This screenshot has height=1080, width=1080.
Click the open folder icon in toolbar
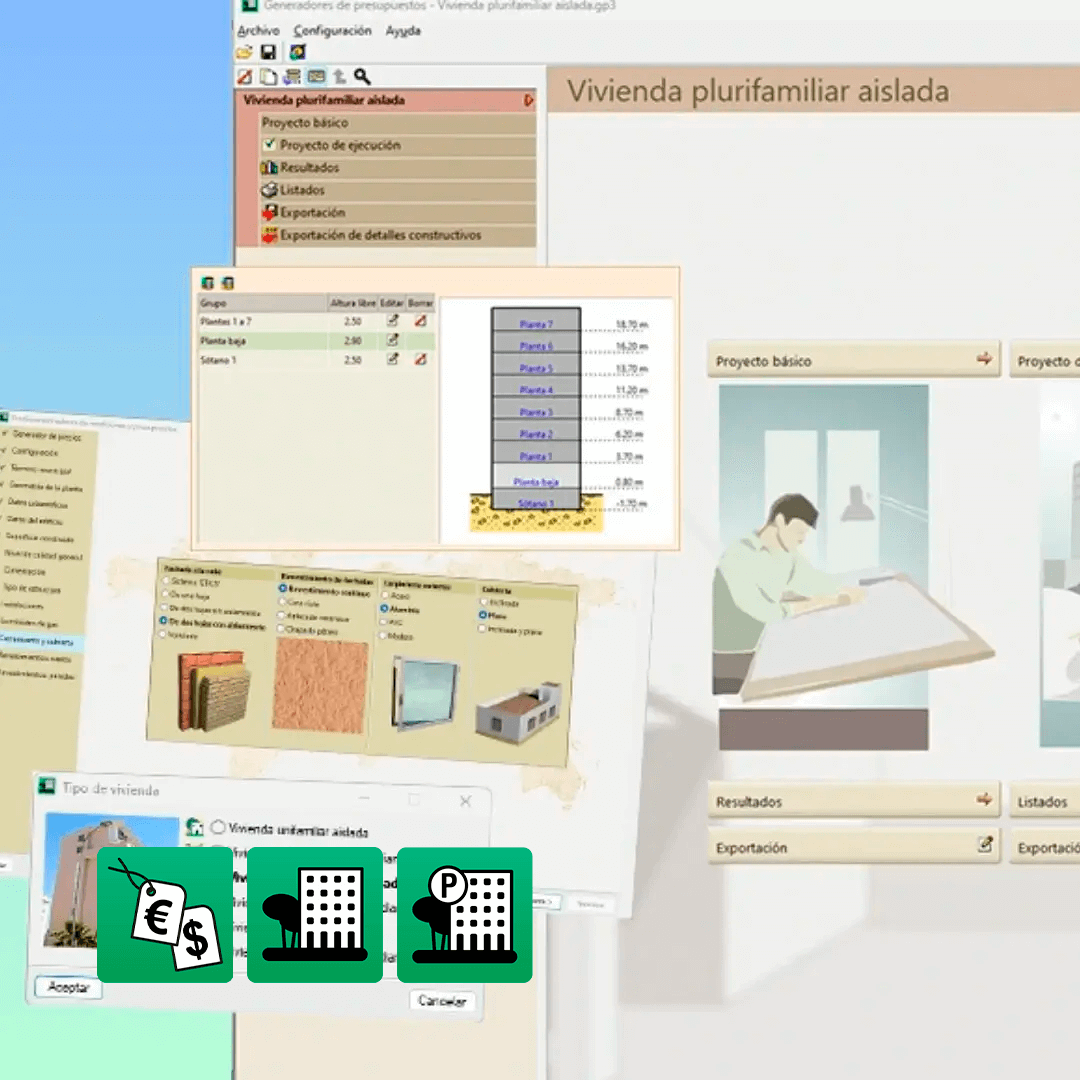(x=244, y=52)
